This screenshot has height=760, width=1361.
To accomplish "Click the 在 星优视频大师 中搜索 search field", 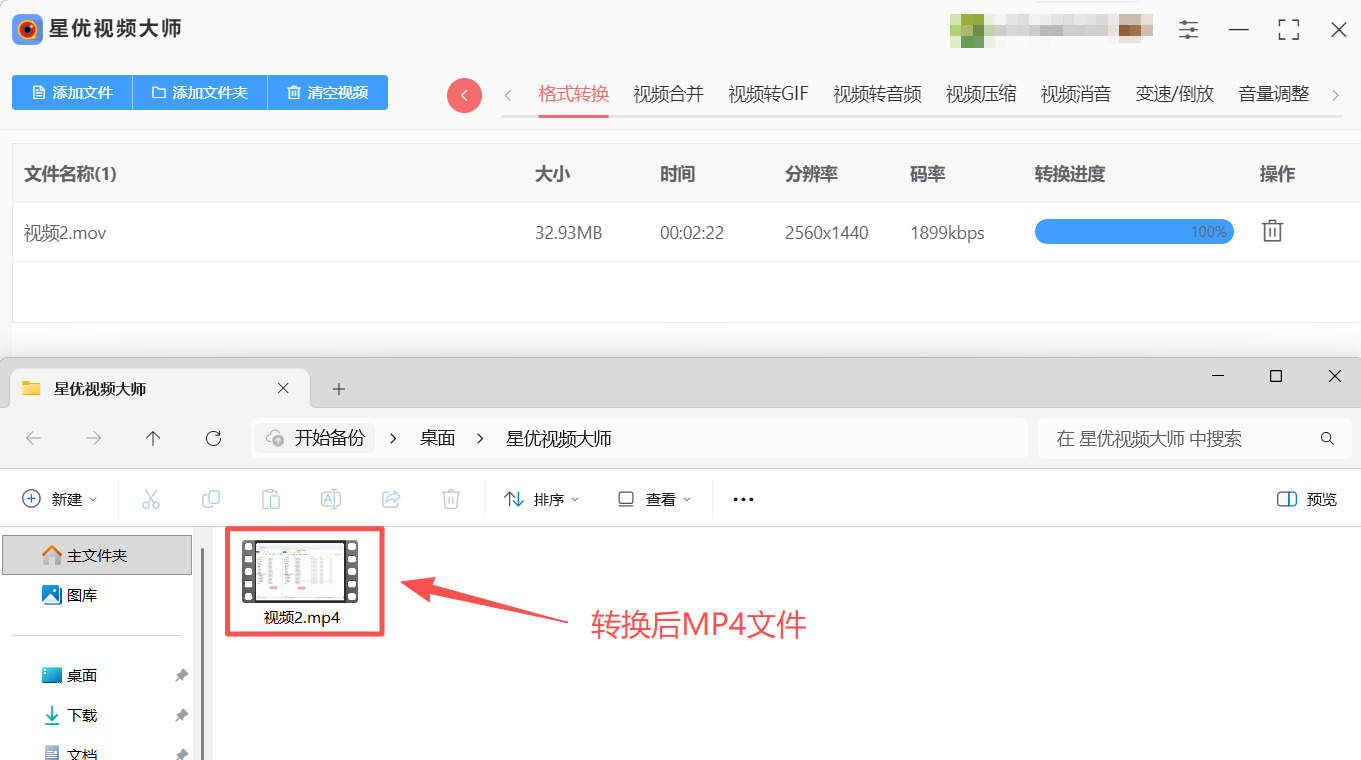I will click(x=1195, y=438).
